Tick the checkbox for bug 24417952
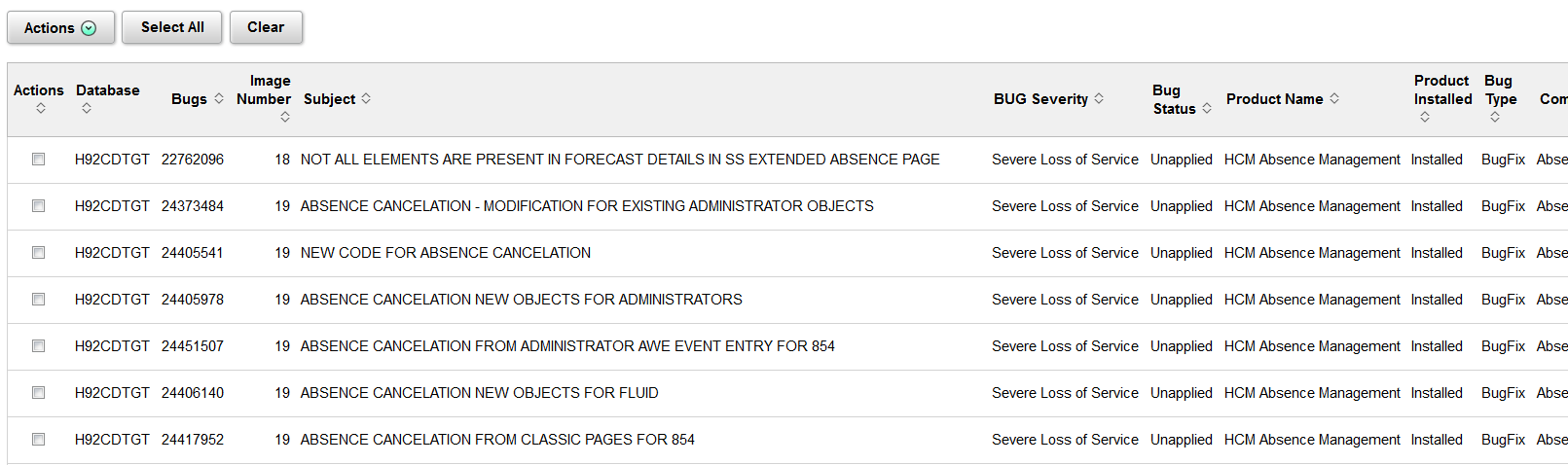This screenshot has height=465, width=1568. click(39, 440)
